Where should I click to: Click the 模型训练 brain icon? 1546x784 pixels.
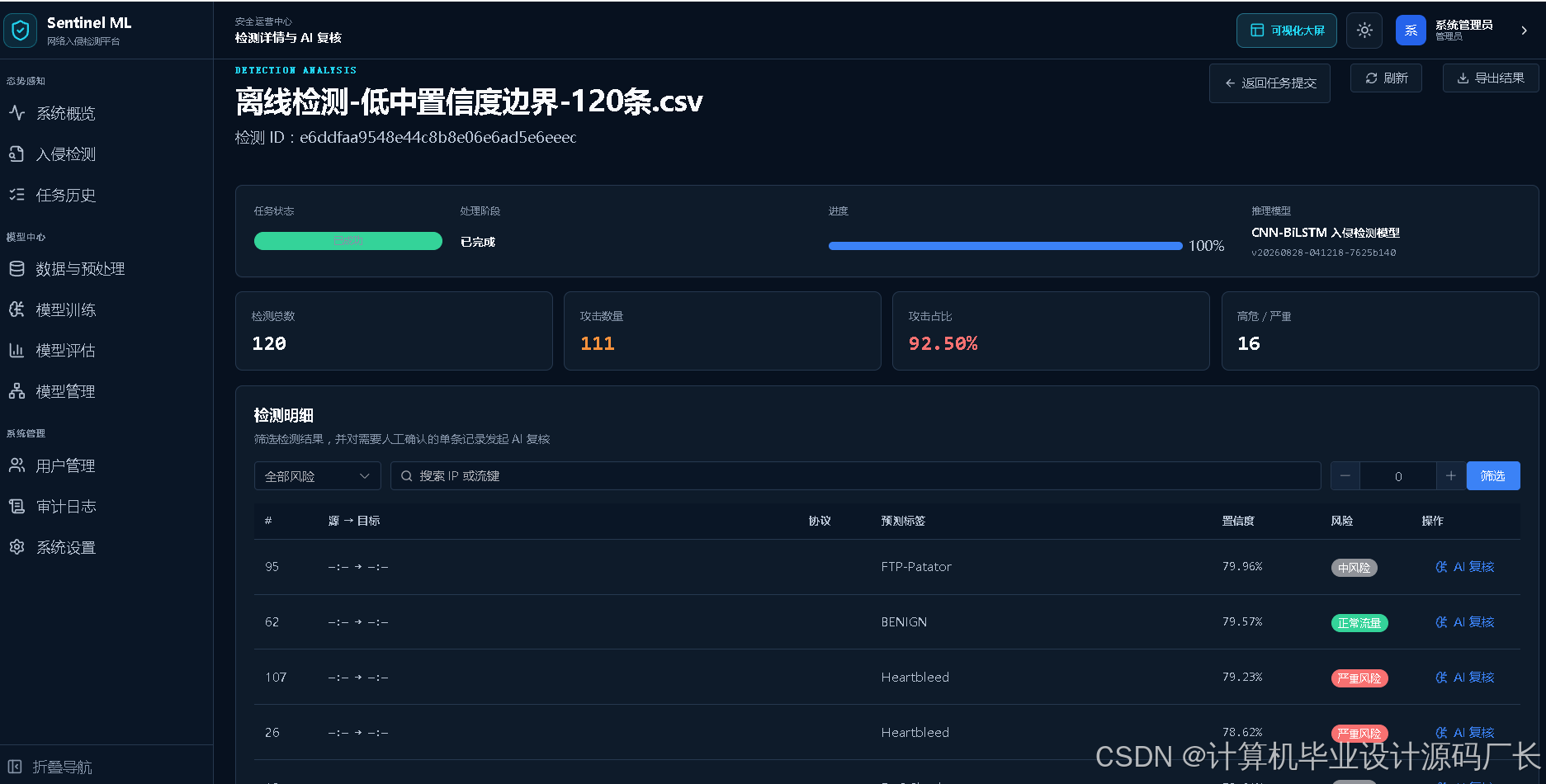tap(17, 309)
